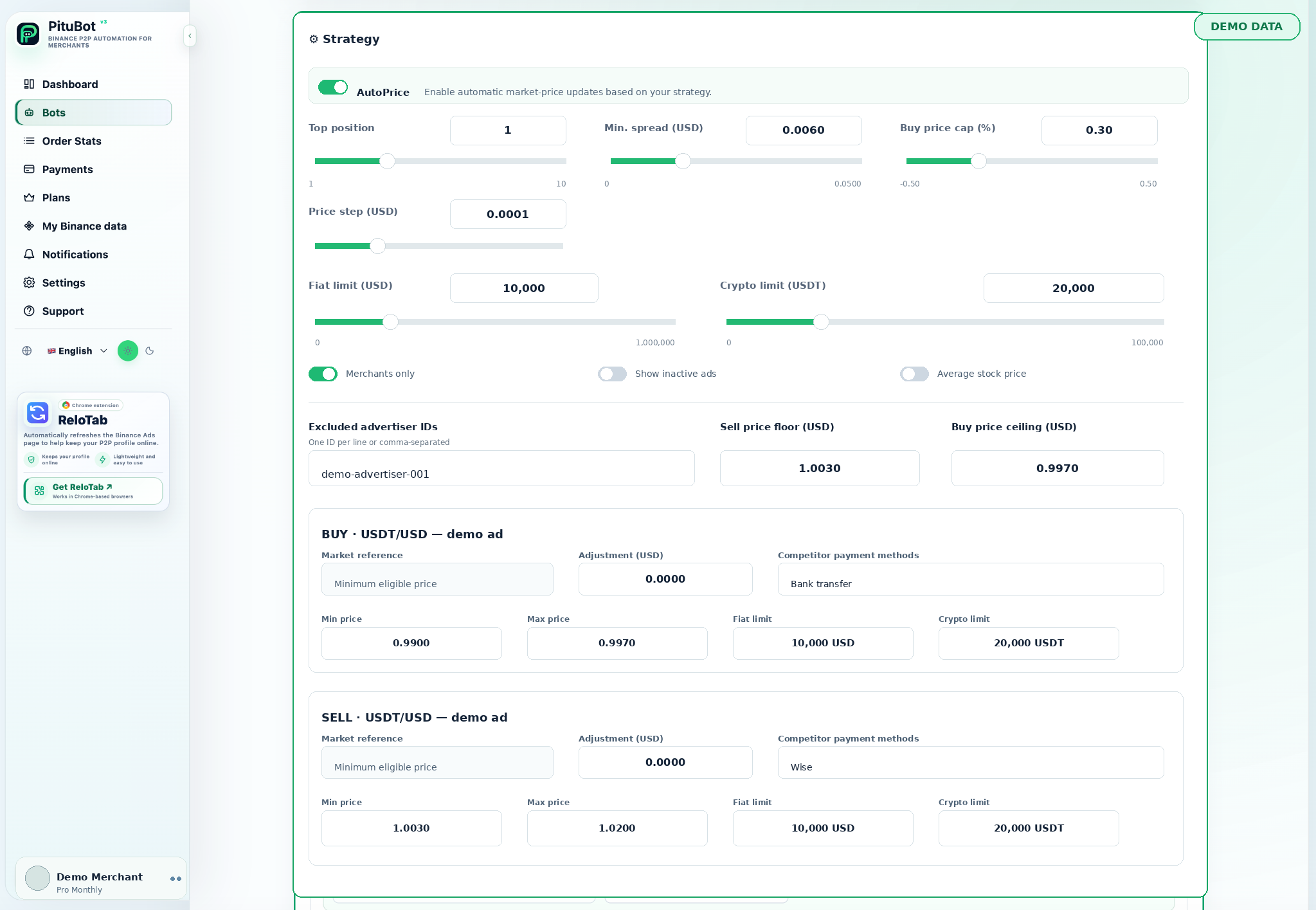This screenshot has width=1316, height=910.
Task: Expand the English language dropdown
Action: [x=77, y=350]
